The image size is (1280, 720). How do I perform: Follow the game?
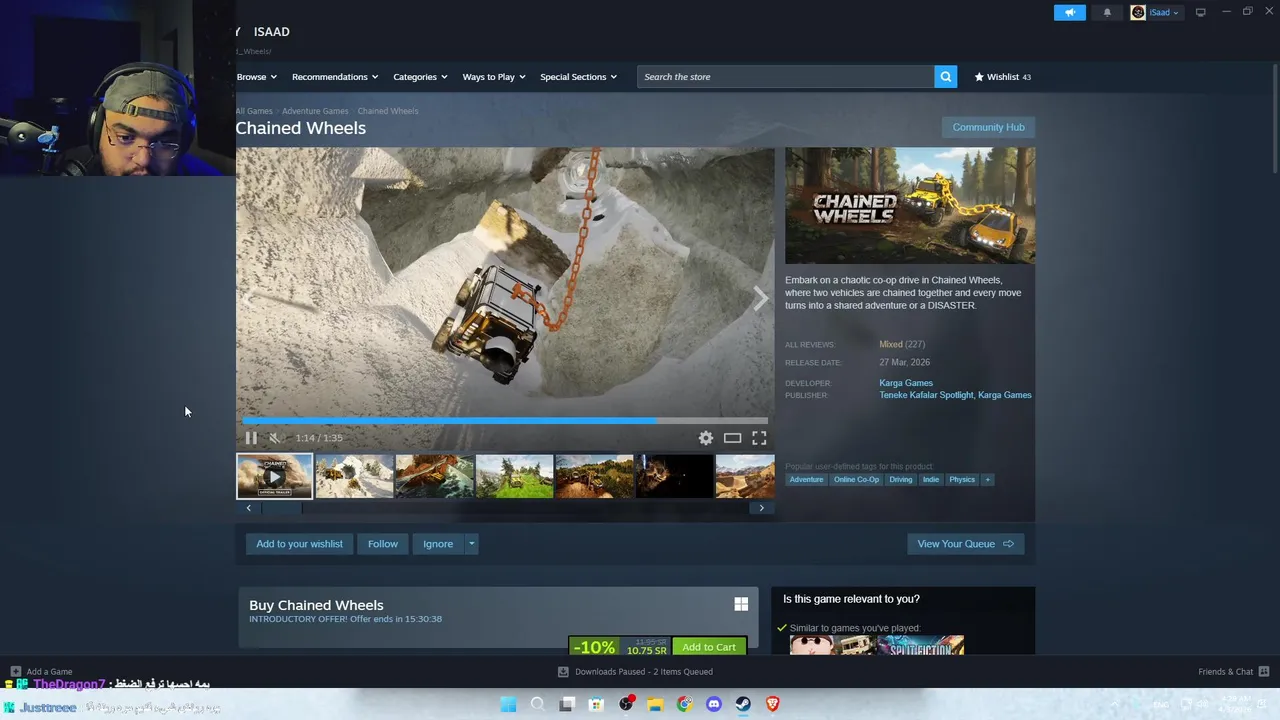(382, 544)
